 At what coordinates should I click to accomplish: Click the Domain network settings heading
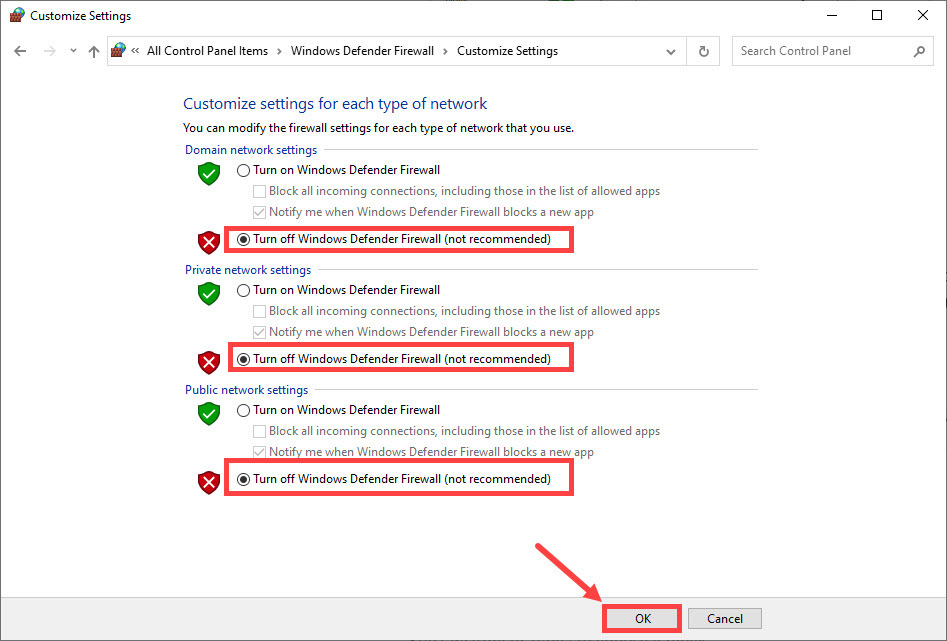coord(251,150)
